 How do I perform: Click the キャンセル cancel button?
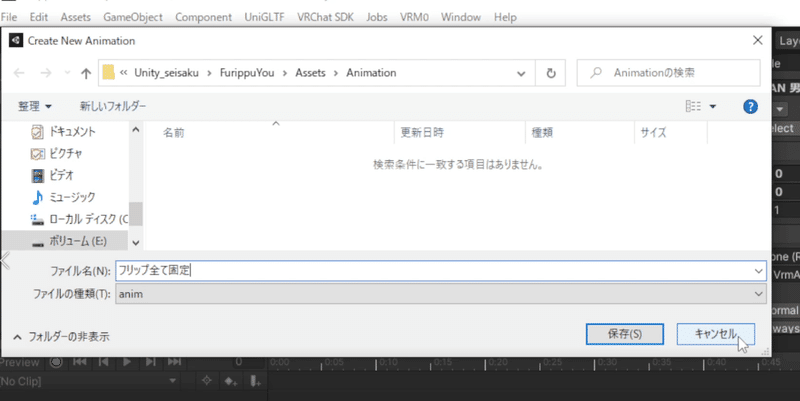click(x=715, y=334)
